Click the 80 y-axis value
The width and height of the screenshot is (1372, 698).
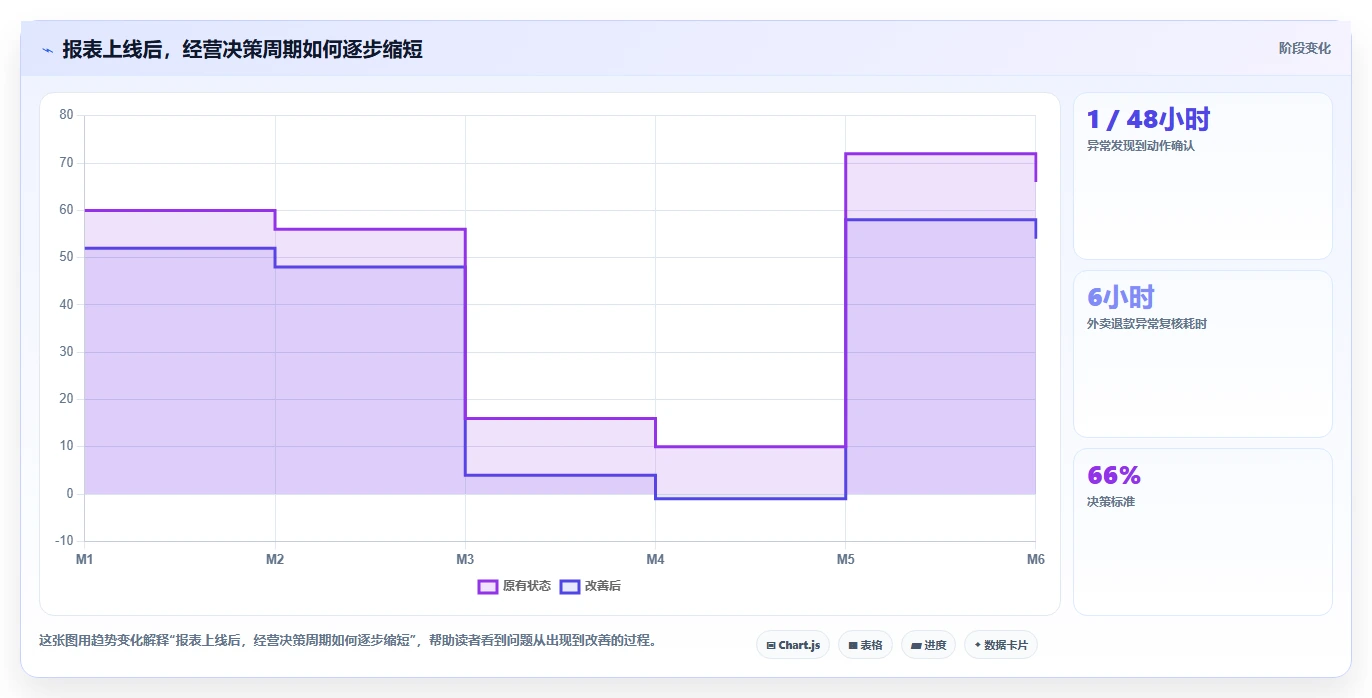point(66,115)
